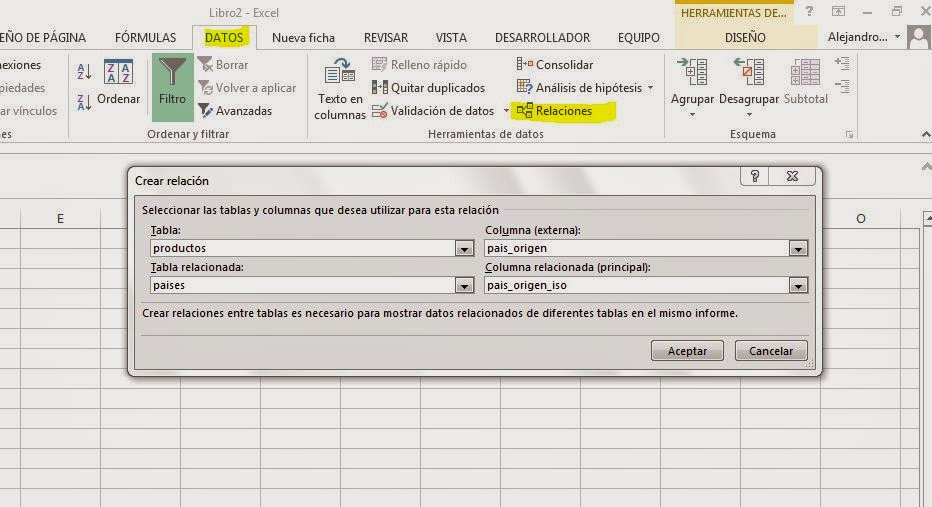Select column E header
This screenshot has width=932, height=507.
60,219
